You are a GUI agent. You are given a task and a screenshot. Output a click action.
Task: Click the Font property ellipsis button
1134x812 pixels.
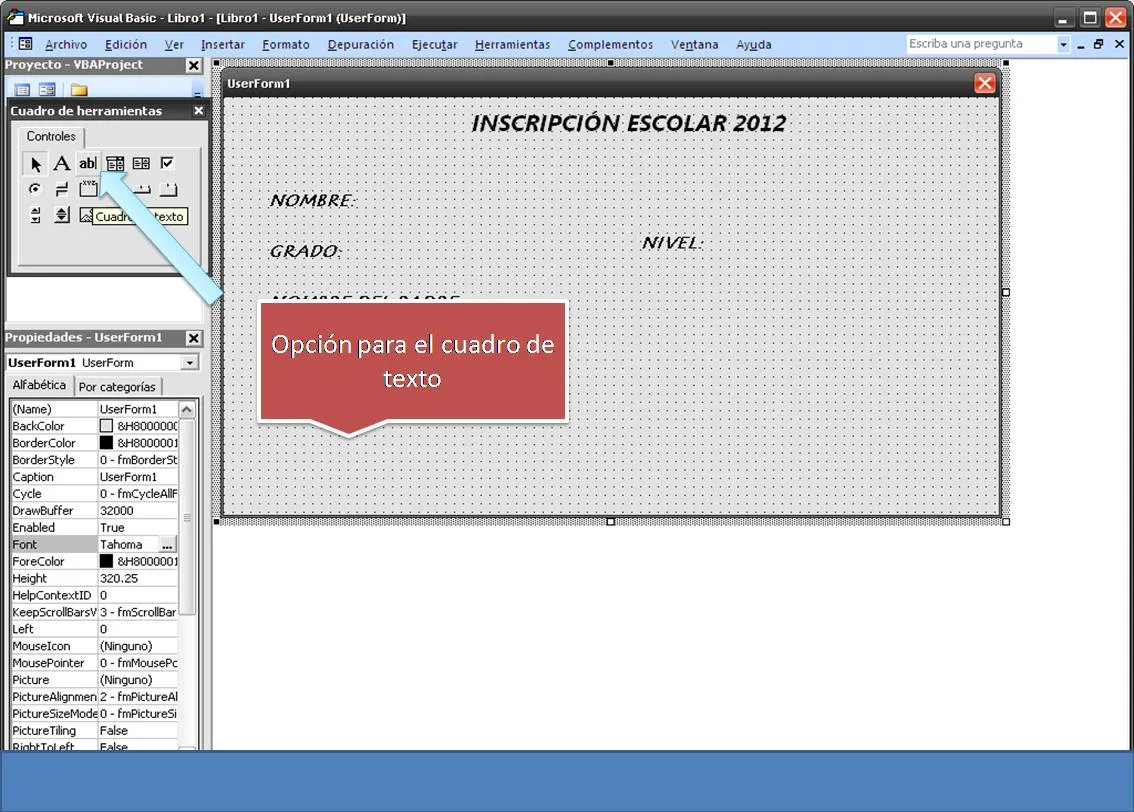click(x=167, y=545)
